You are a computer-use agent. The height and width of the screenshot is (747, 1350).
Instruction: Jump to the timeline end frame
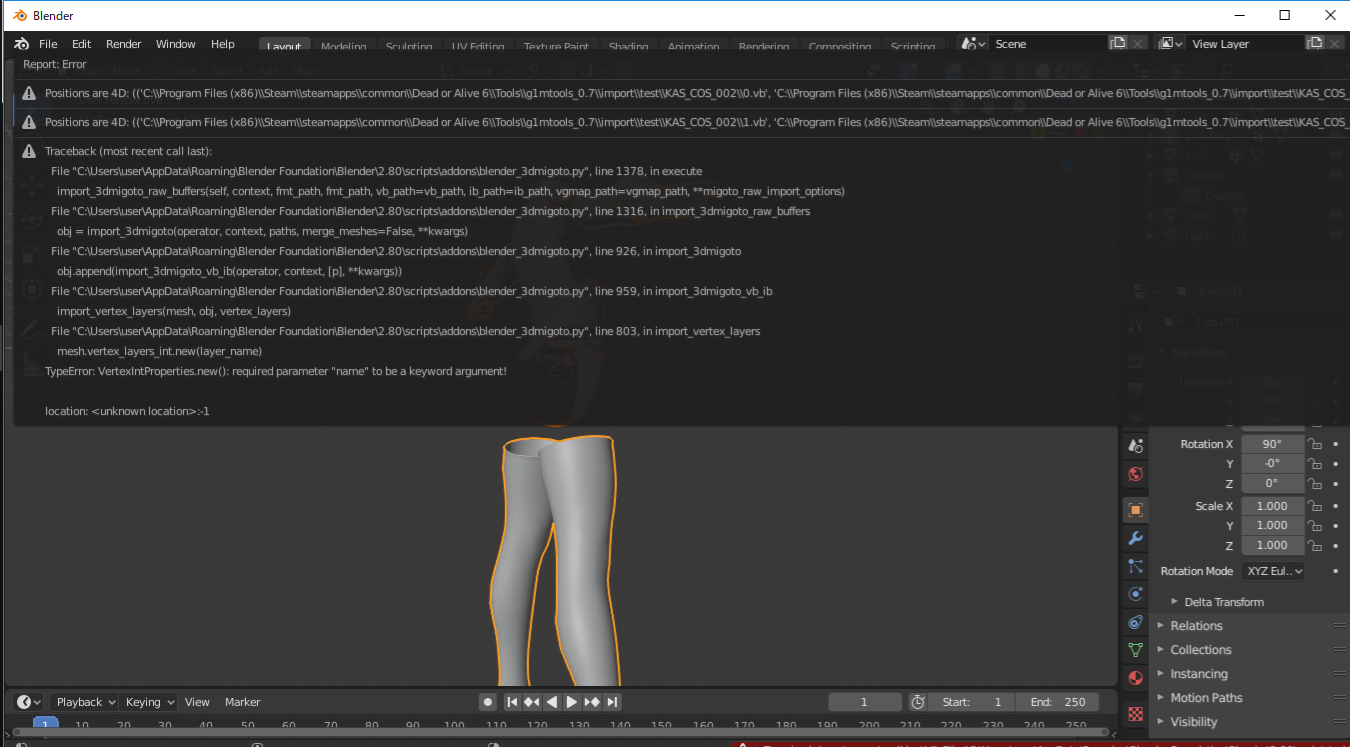613,702
